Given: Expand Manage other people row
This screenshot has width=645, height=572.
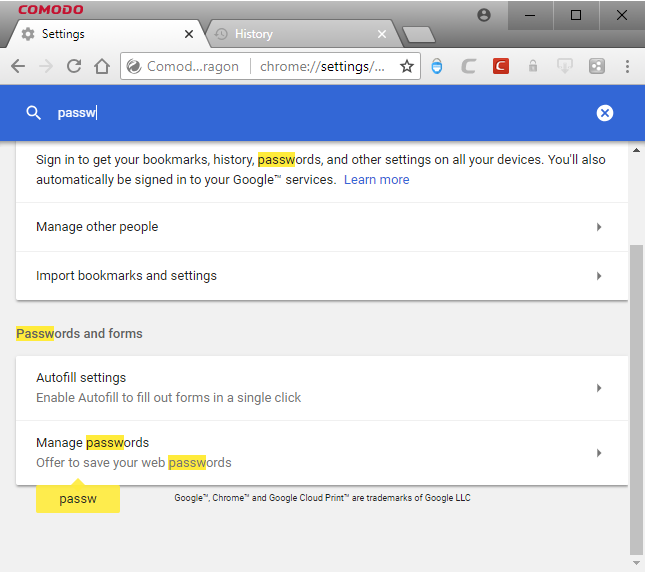Looking at the screenshot, I should click(x=322, y=227).
